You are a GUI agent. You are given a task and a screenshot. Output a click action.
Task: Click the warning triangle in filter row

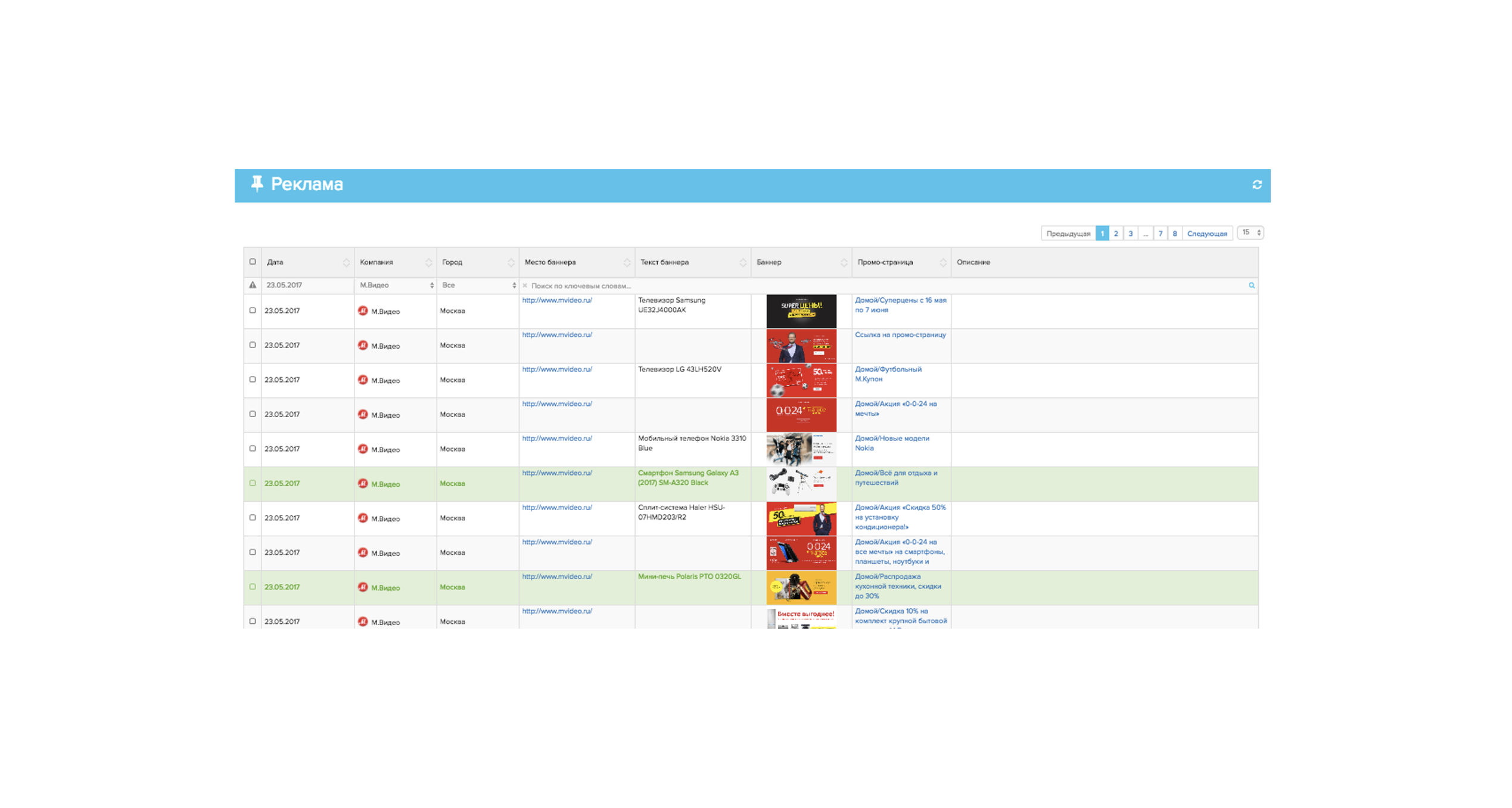(253, 285)
